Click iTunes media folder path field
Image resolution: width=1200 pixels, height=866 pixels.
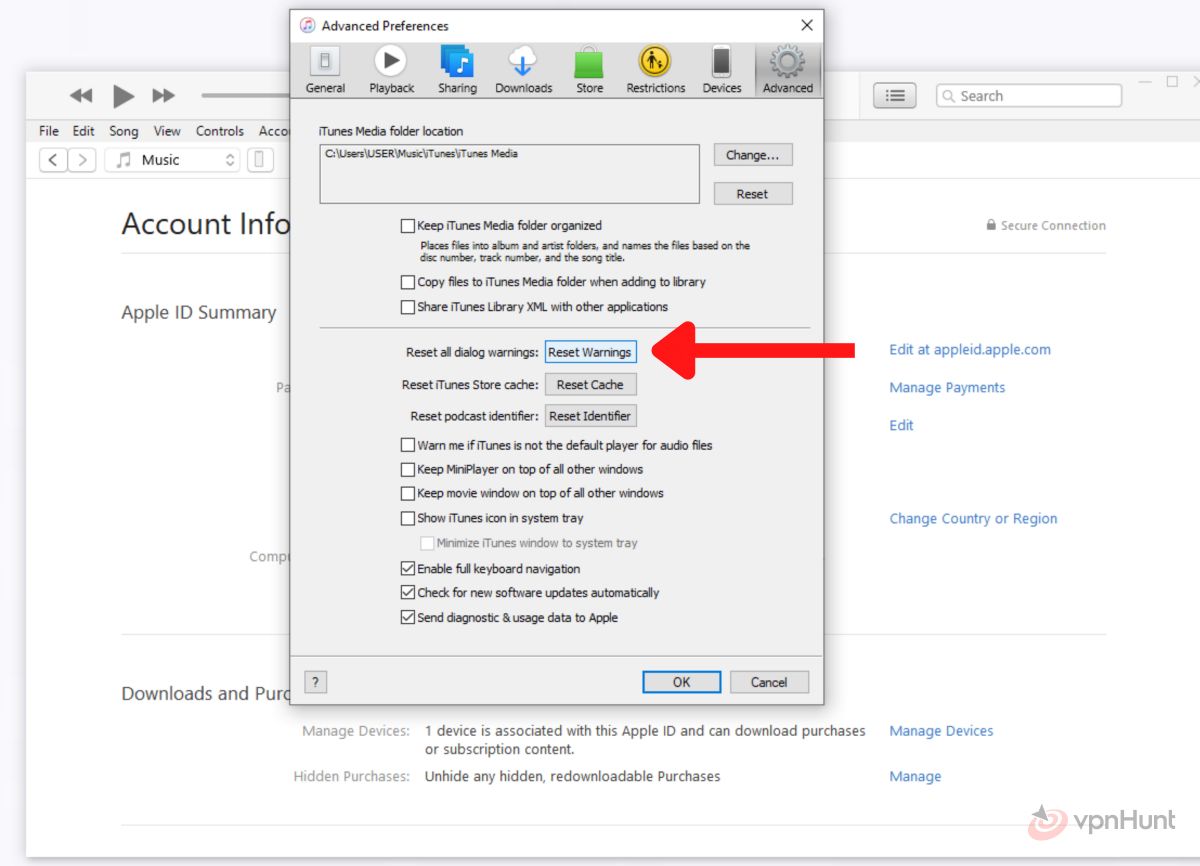(509, 174)
